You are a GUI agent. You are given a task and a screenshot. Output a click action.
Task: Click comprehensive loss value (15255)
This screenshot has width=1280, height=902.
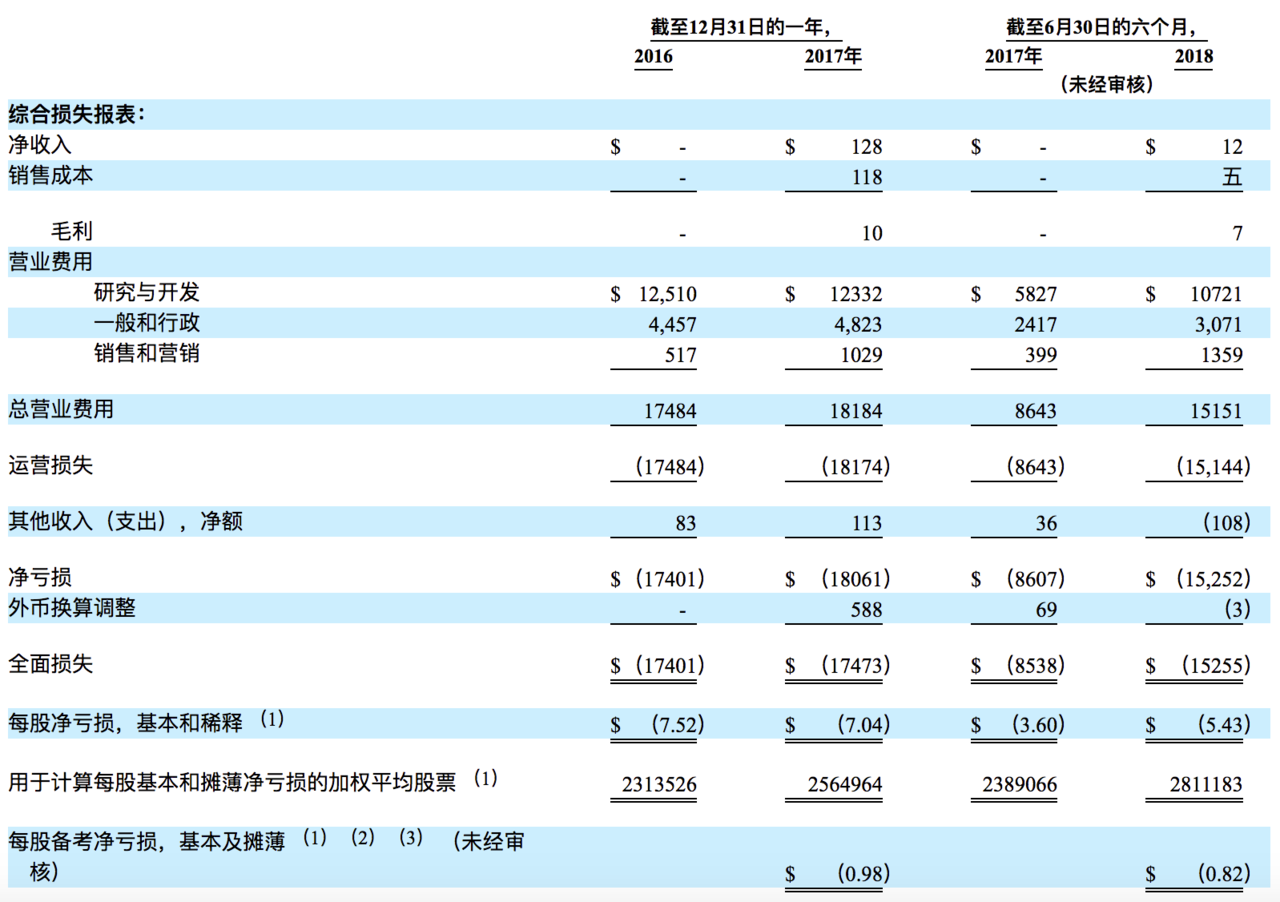point(1214,665)
